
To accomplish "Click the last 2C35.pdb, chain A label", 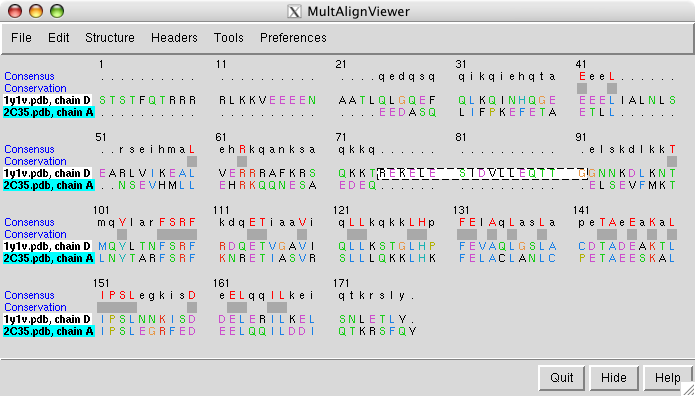I will point(49,331).
